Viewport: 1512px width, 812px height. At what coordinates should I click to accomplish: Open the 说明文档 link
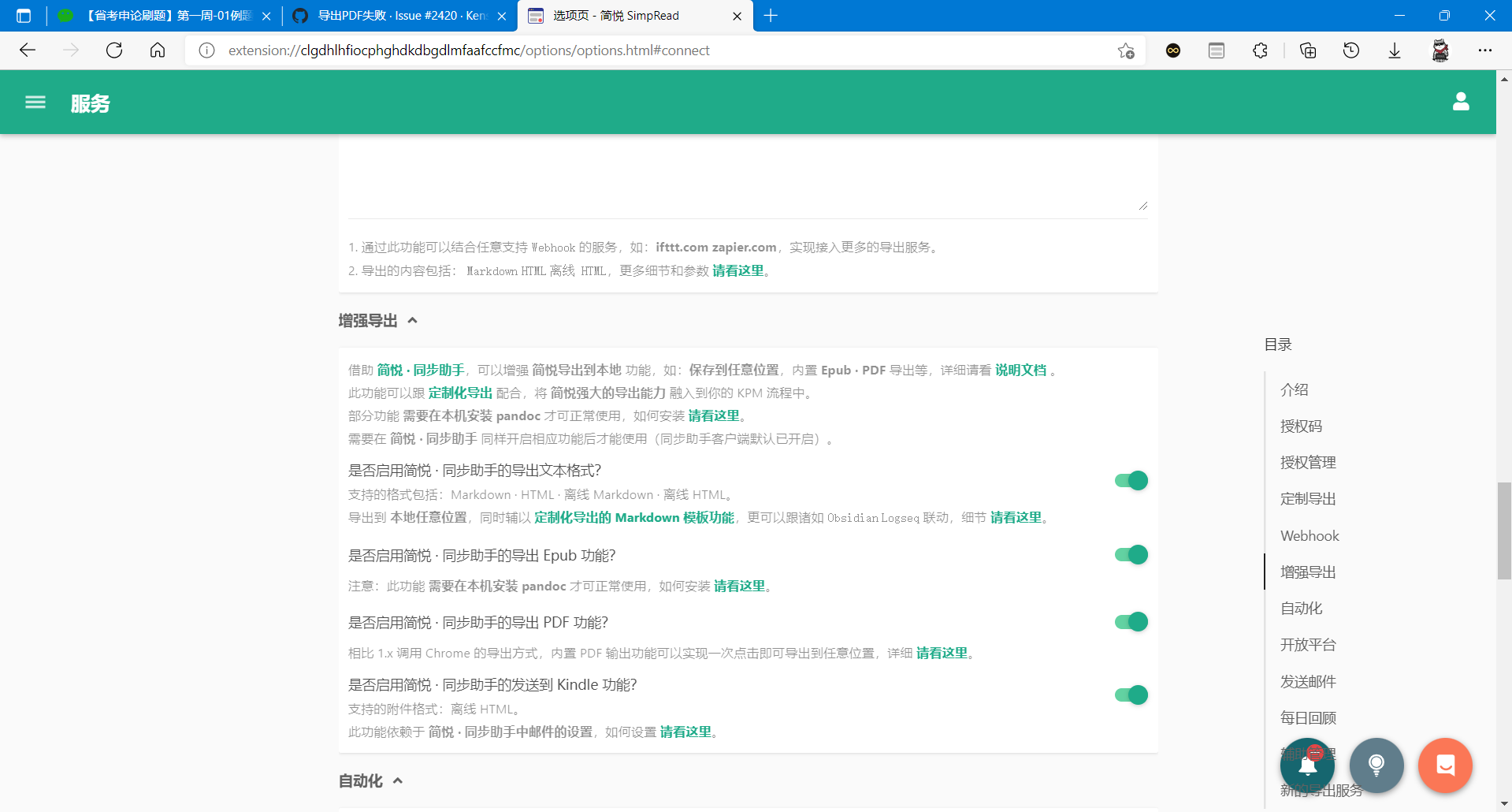pos(1021,370)
